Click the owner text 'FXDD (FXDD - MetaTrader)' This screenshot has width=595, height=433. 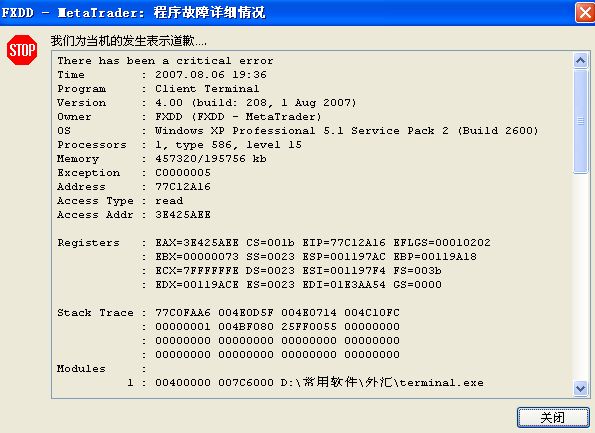(238, 117)
